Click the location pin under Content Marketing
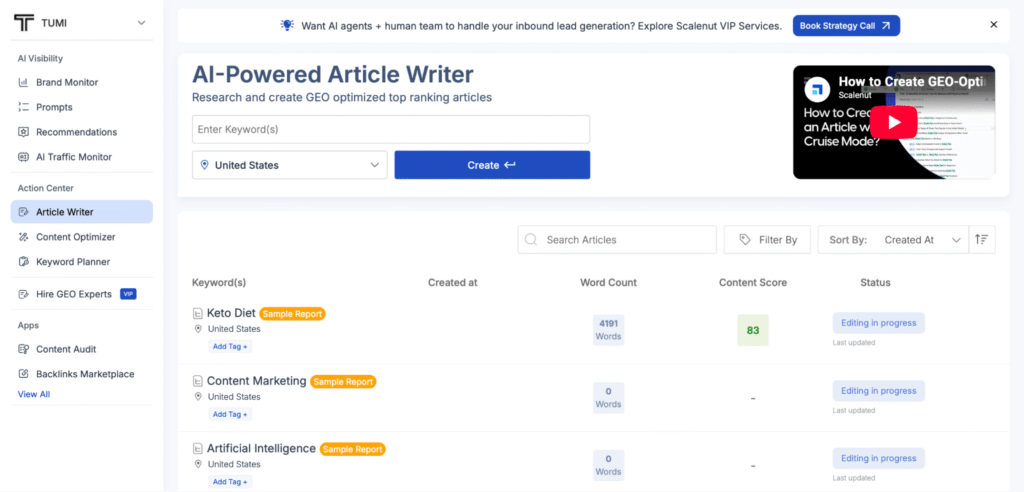Image resolution: width=1024 pixels, height=492 pixels. click(199, 397)
